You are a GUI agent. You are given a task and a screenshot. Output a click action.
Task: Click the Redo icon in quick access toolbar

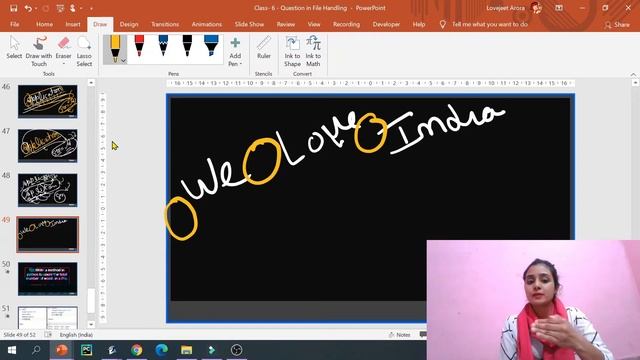point(45,8)
